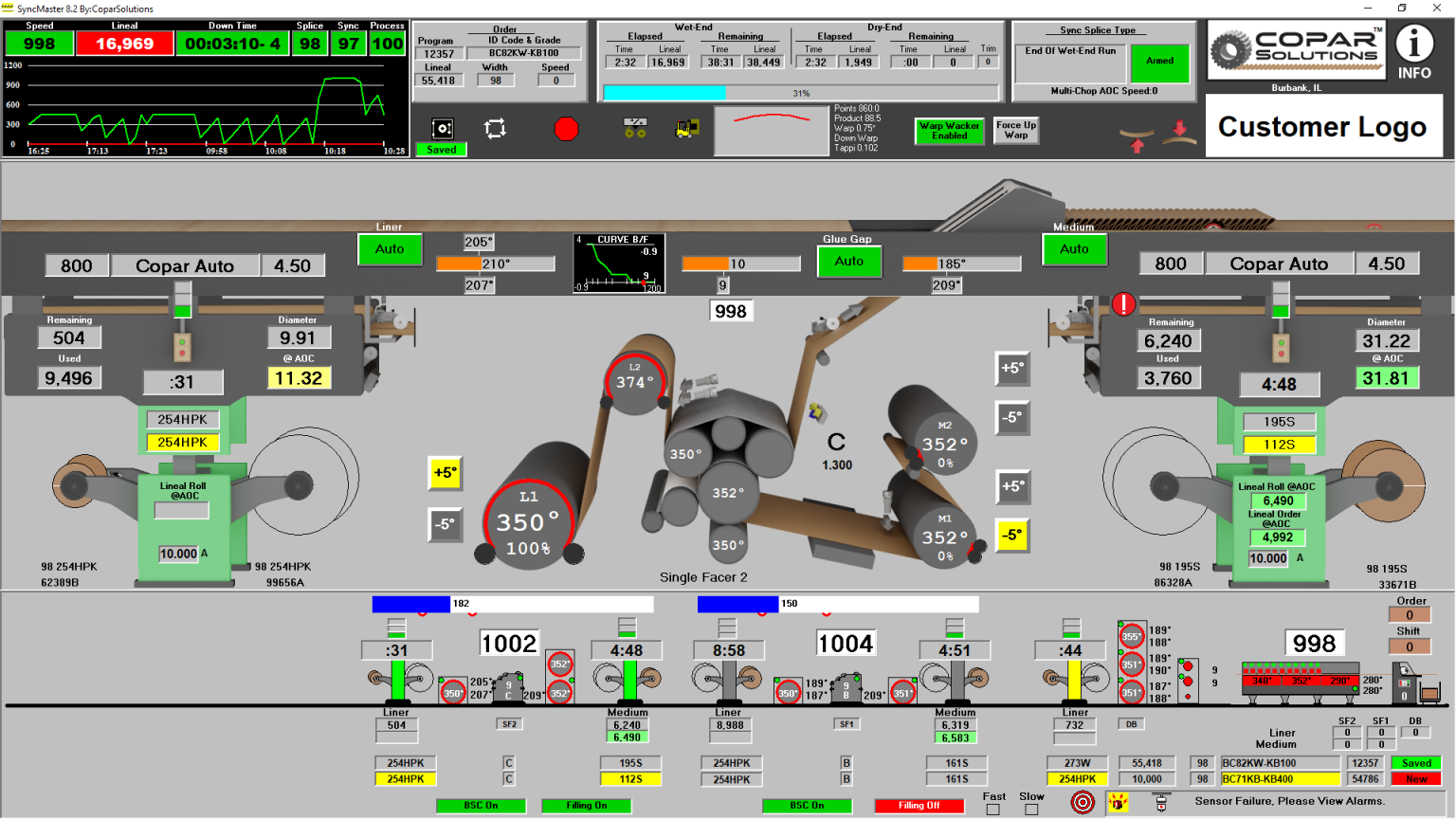The image size is (1456, 819).
Task: Toggle the Warp Wacker Enabled button
Action: click(x=949, y=131)
